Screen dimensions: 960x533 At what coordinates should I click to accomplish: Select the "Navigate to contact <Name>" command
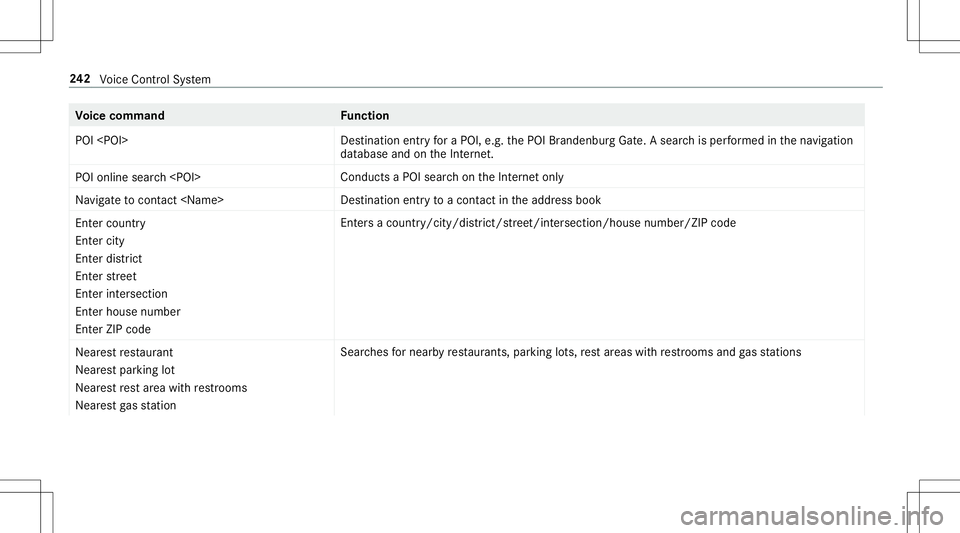pyautogui.click(x=149, y=200)
